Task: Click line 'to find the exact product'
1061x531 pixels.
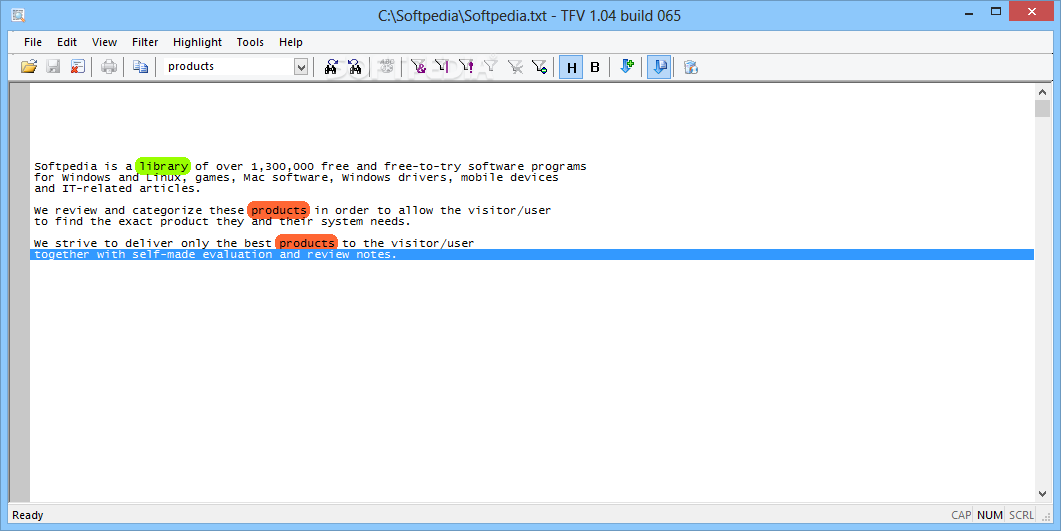Action: pyautogui.click(x=223, y=221)
